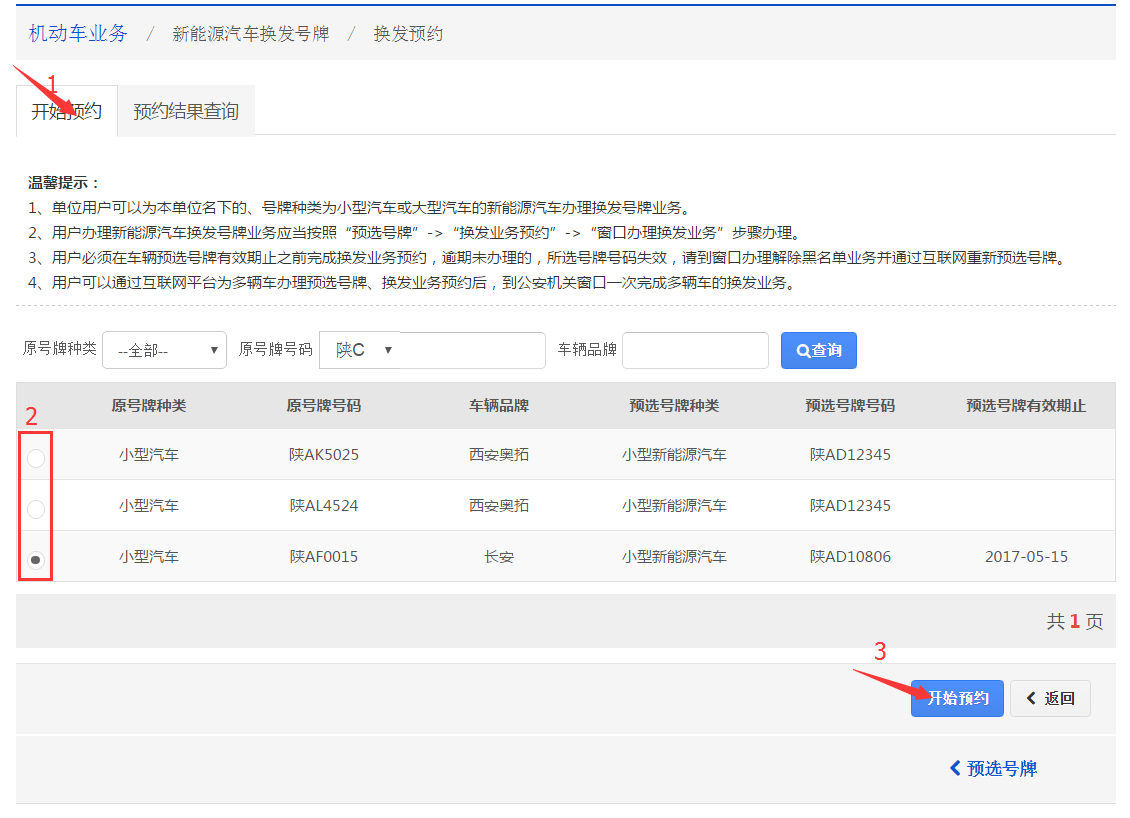Screen dimensions: 1130x818
Task: Select radio button for 陕AF0015 row
Action: 36,560
